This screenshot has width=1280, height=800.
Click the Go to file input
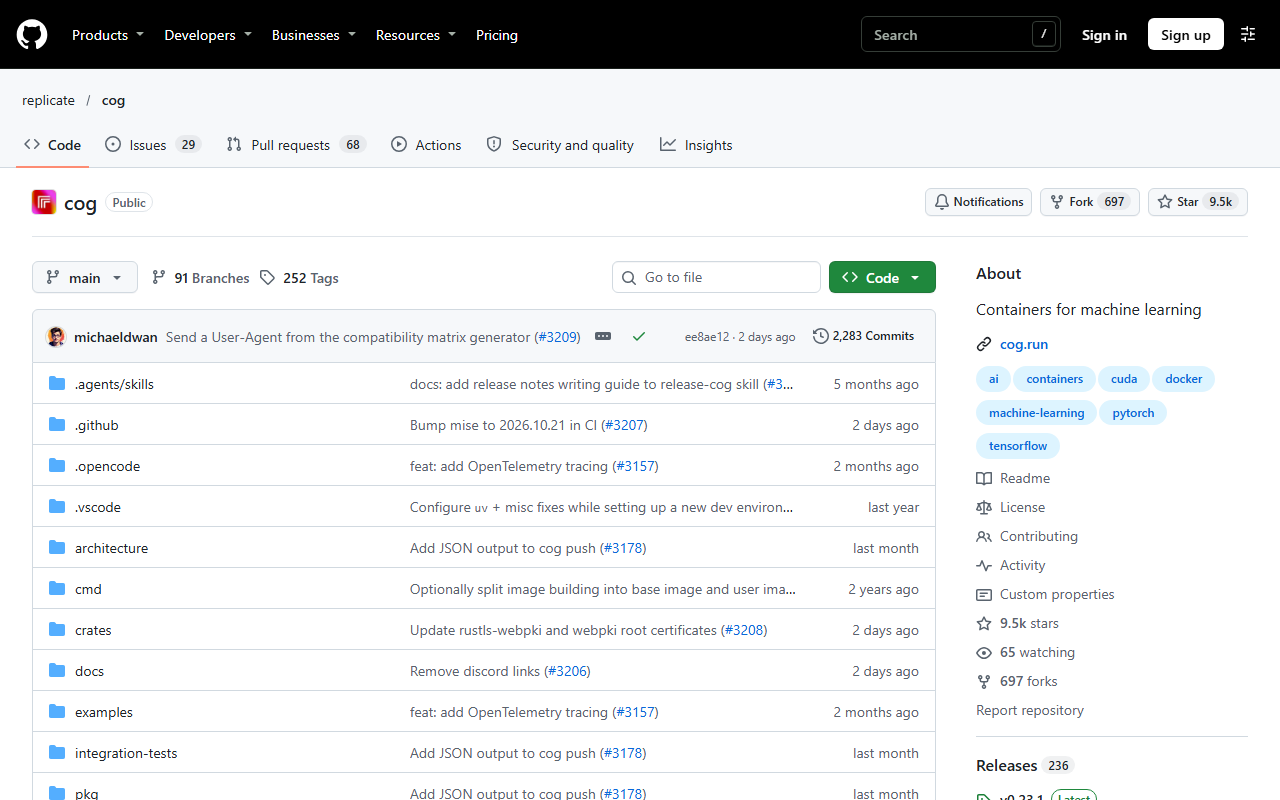(x=716, y=277)
